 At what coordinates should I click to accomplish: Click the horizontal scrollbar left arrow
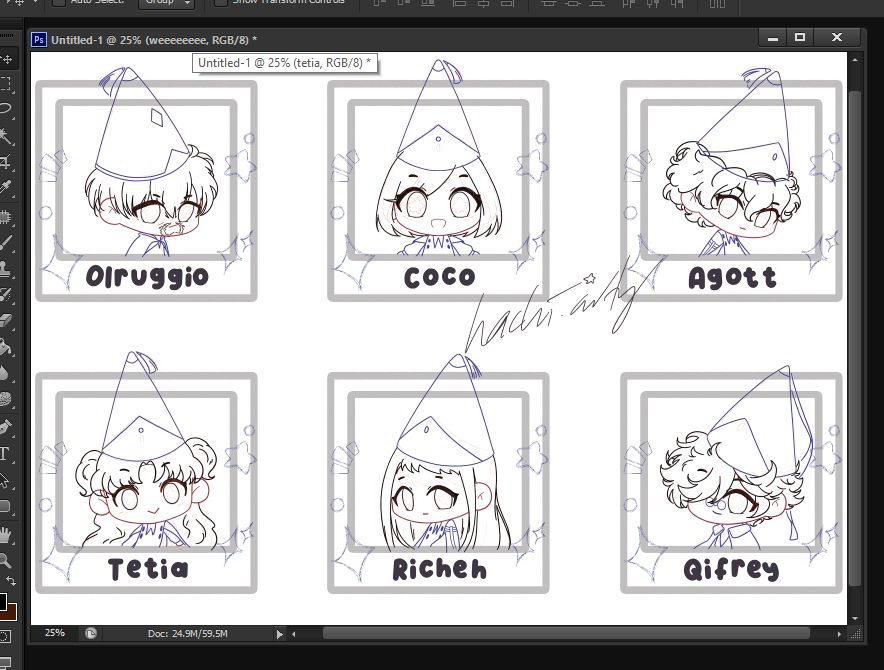(294, 634)
